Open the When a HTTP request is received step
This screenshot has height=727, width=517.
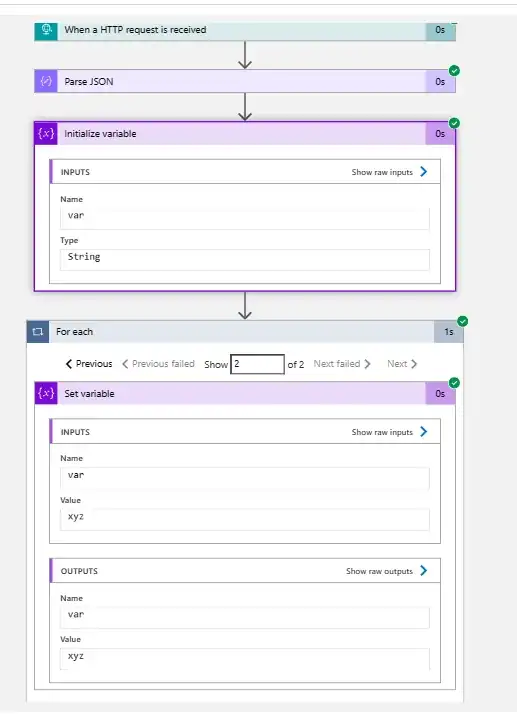coord(245,30)
